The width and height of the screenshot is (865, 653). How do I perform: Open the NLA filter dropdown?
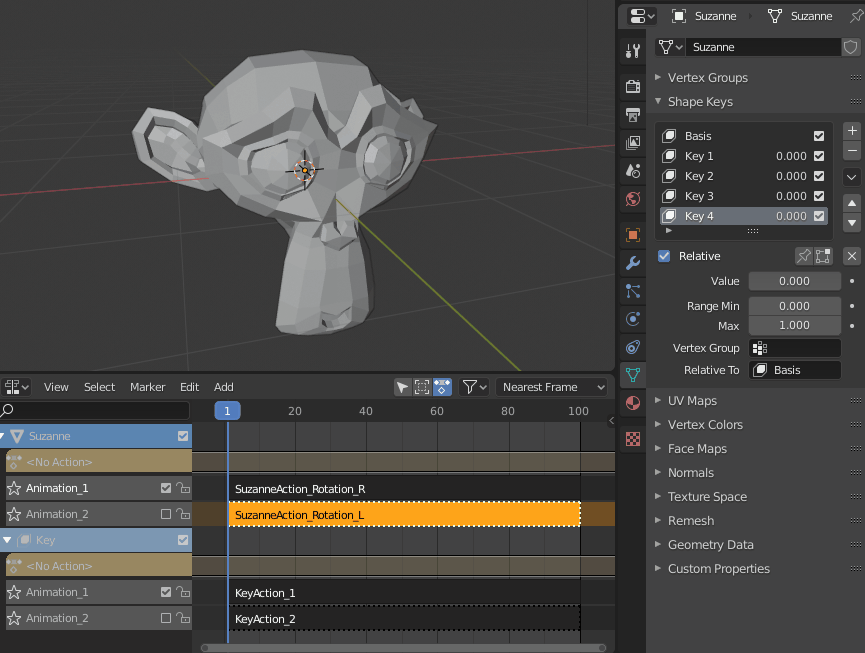(474, 387)
